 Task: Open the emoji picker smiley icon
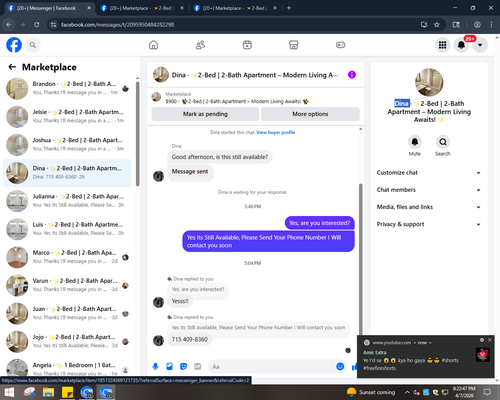tap(340, 367)
